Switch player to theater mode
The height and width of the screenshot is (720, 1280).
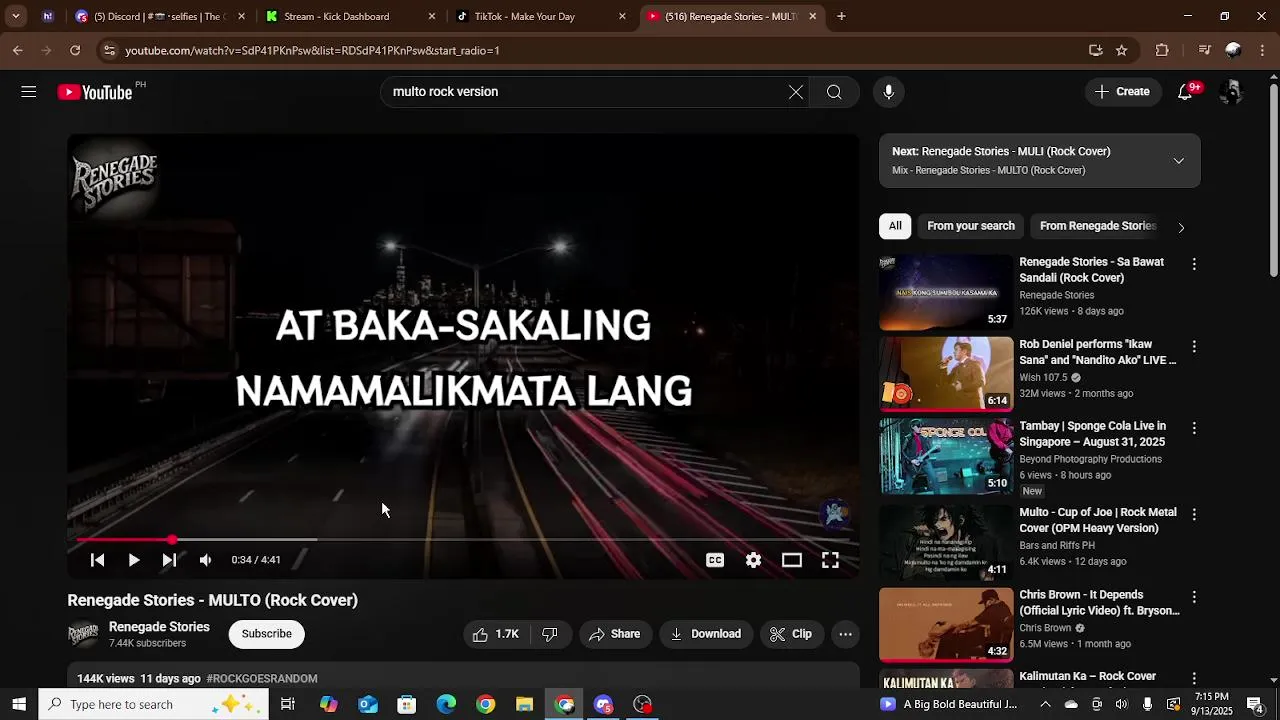click(x=792, y=560)
